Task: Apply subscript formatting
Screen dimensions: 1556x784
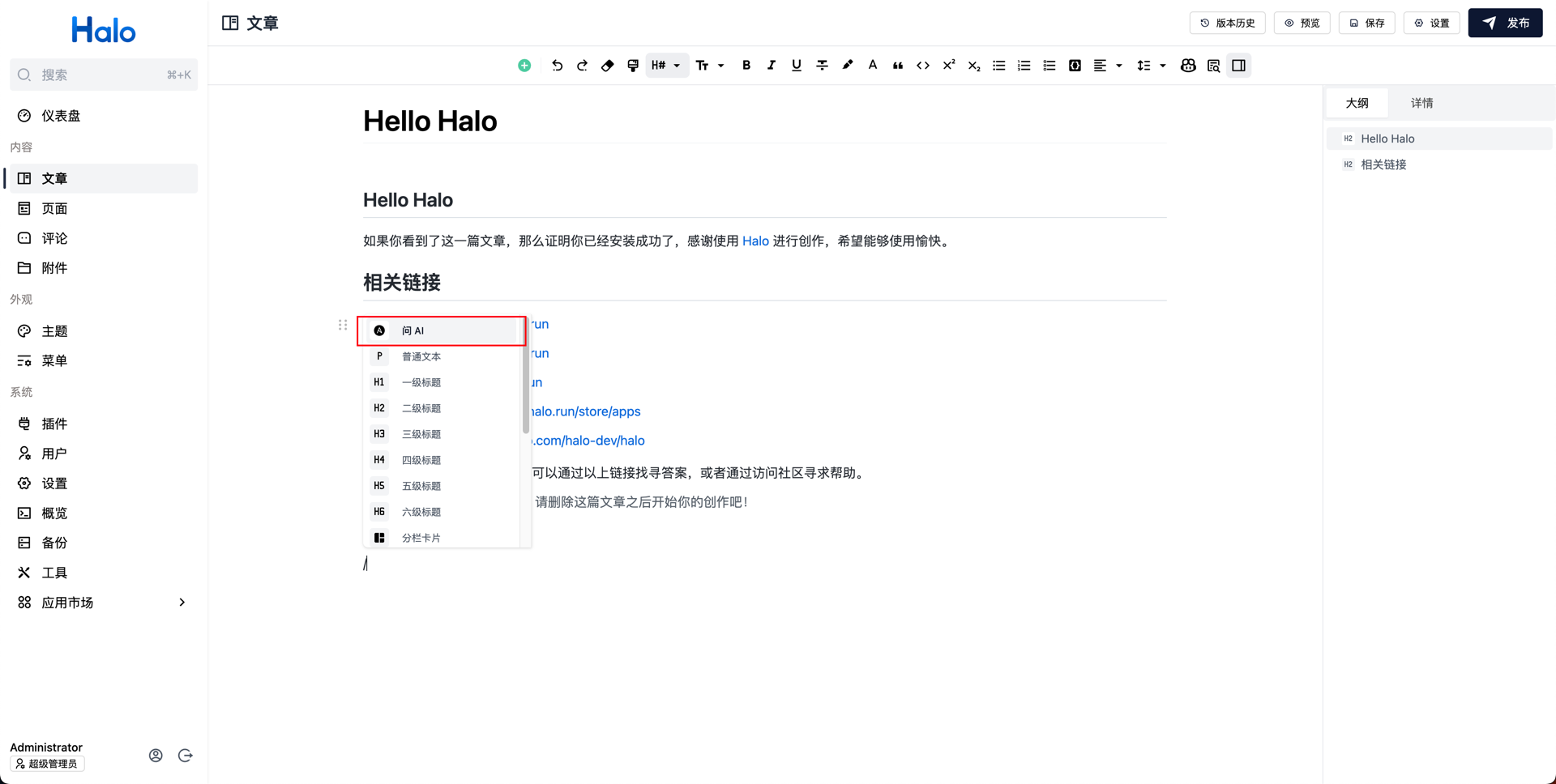Action: tap(974, 66)
